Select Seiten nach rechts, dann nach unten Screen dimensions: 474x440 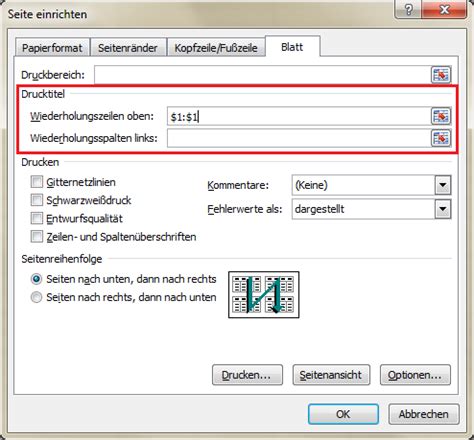pyautogui.click(x=36, y=297)
